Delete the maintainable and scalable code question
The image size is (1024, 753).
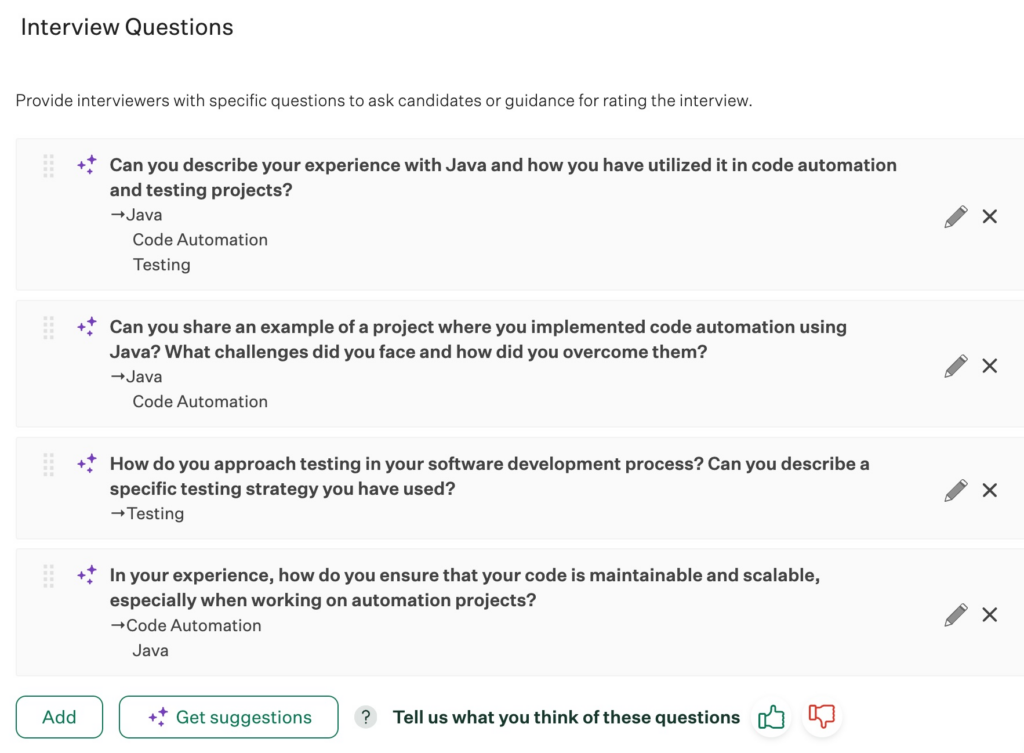(989, 615)
